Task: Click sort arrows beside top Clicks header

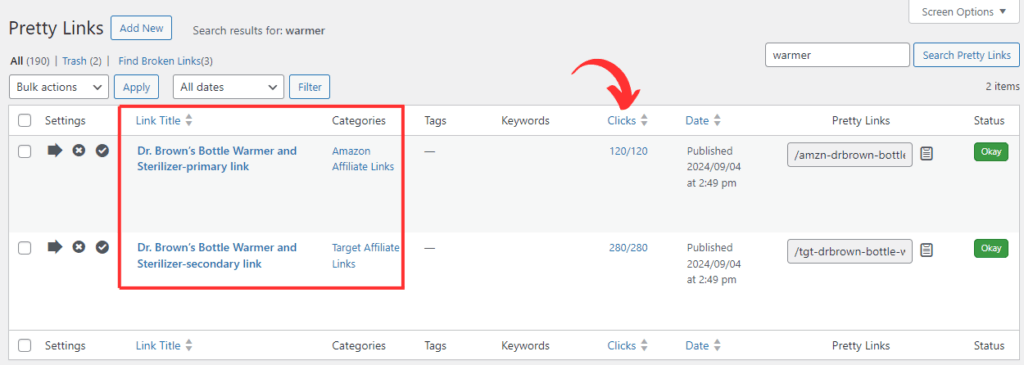Action: pyautogui.click(x=643, y=120)
